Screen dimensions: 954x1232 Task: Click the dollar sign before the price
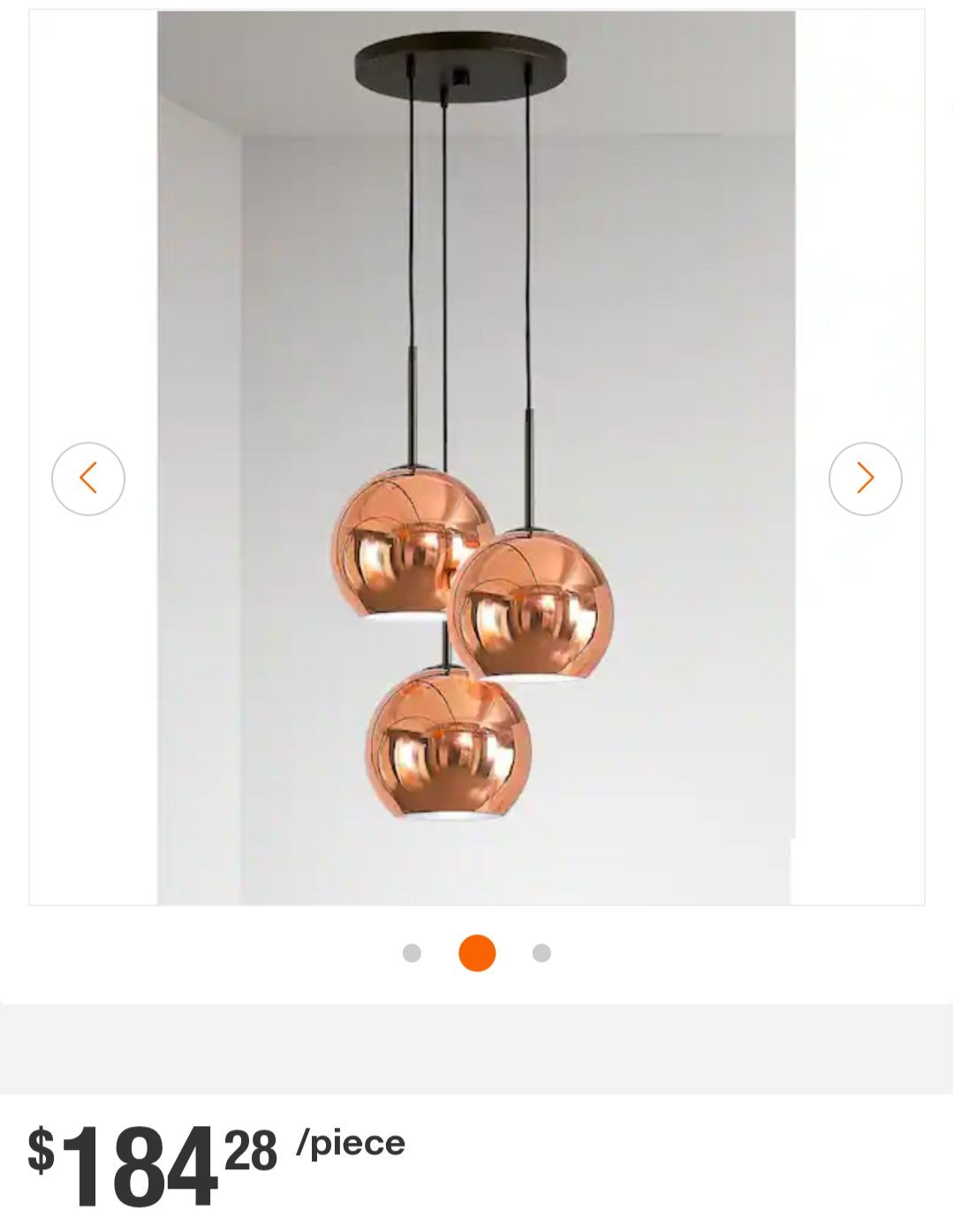[41, 1149]
